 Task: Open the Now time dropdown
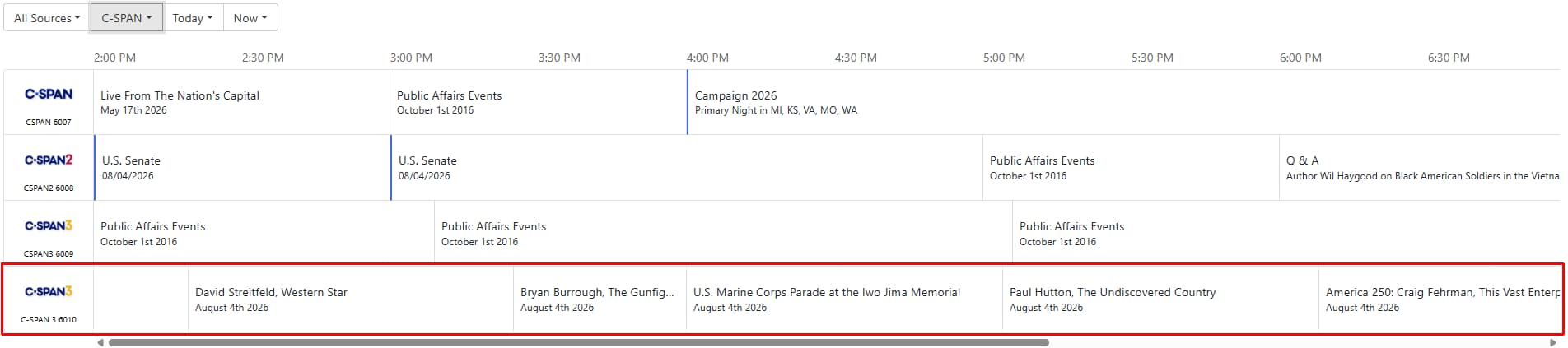point(250,18)
